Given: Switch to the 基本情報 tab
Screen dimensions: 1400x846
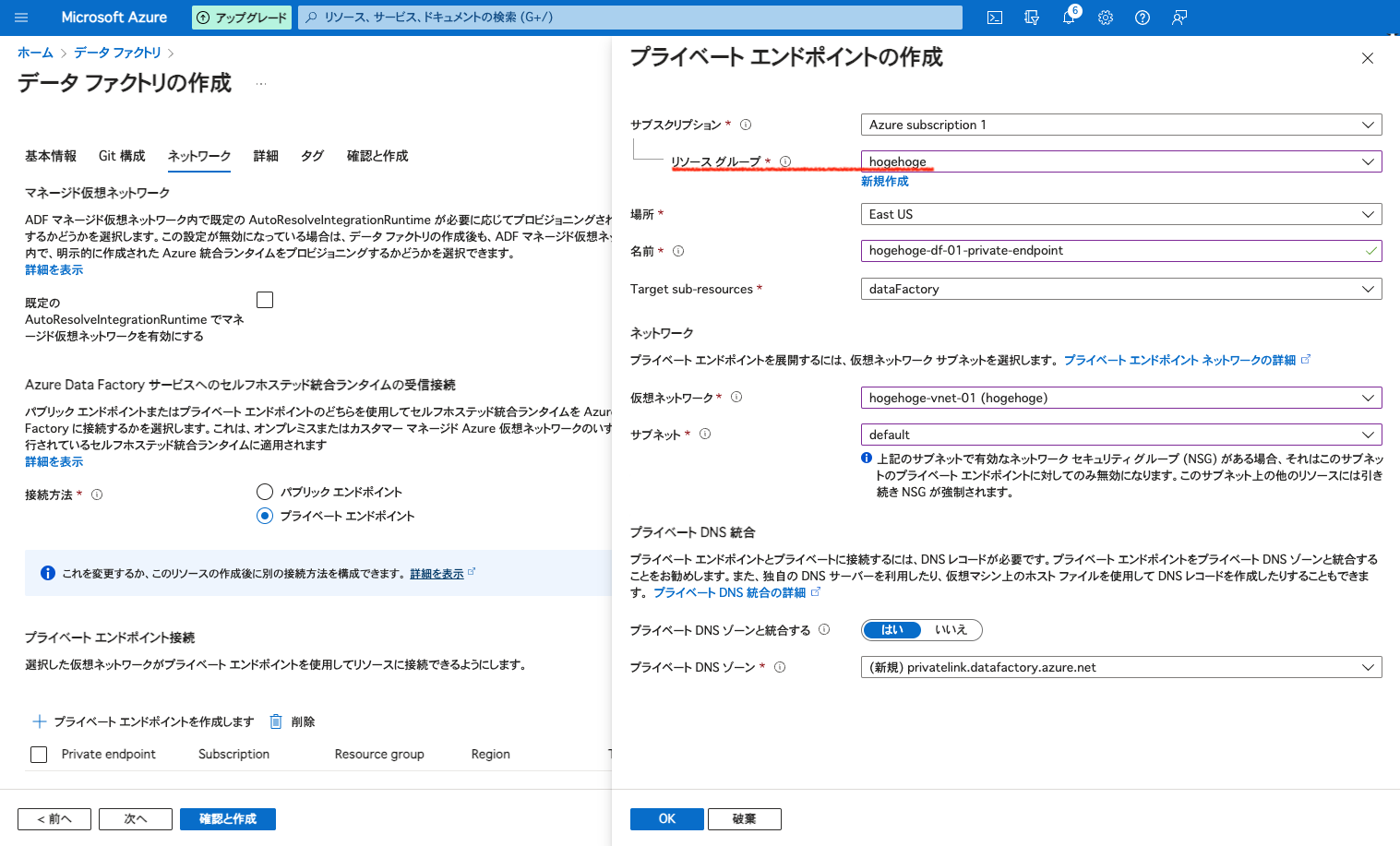Looking at the screenshot, I should click(x=51, y=156).
